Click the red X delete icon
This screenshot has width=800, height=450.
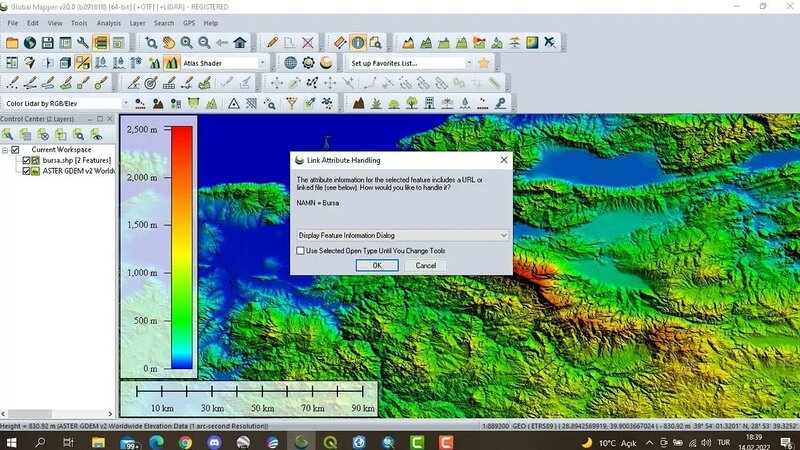pyautogui.click(x=308, y=43)
